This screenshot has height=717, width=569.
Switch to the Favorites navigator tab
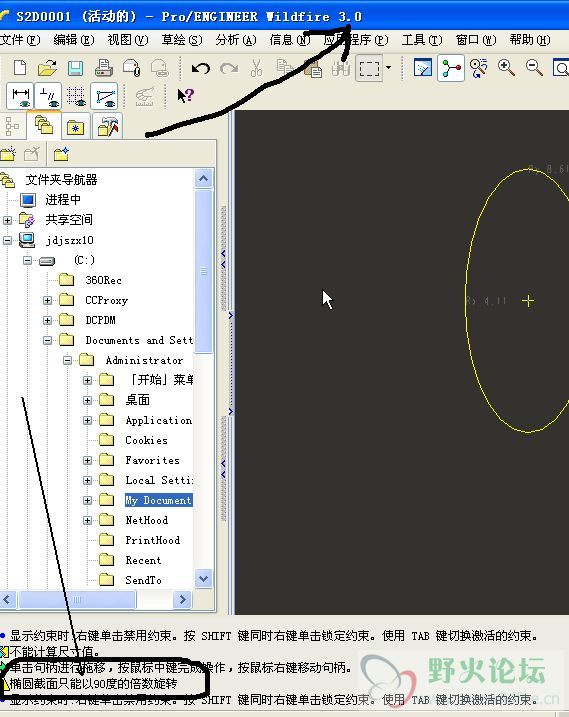point(75,127)
